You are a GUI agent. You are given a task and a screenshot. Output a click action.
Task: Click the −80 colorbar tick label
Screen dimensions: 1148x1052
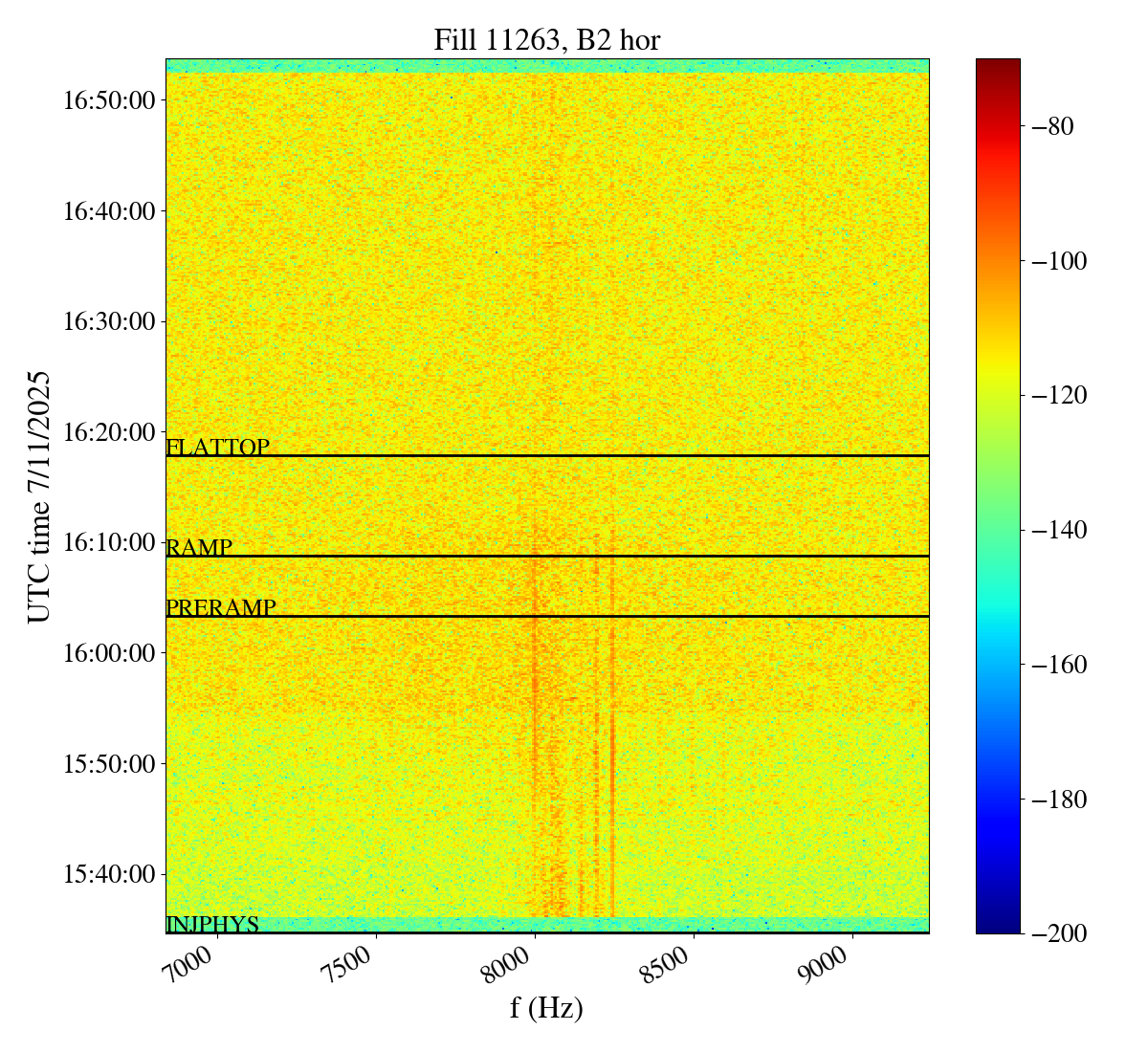click(x=1049, y=126)
